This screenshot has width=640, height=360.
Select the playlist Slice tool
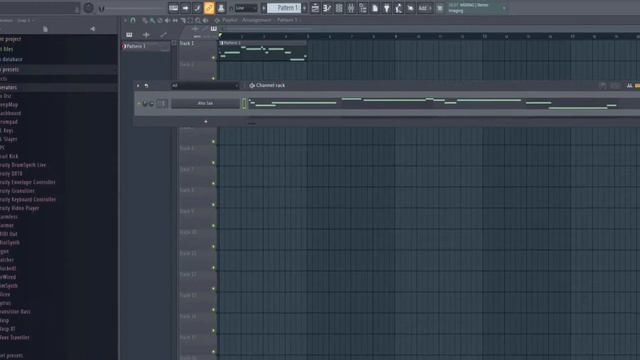pyautogui.click(x=183, y=20)
